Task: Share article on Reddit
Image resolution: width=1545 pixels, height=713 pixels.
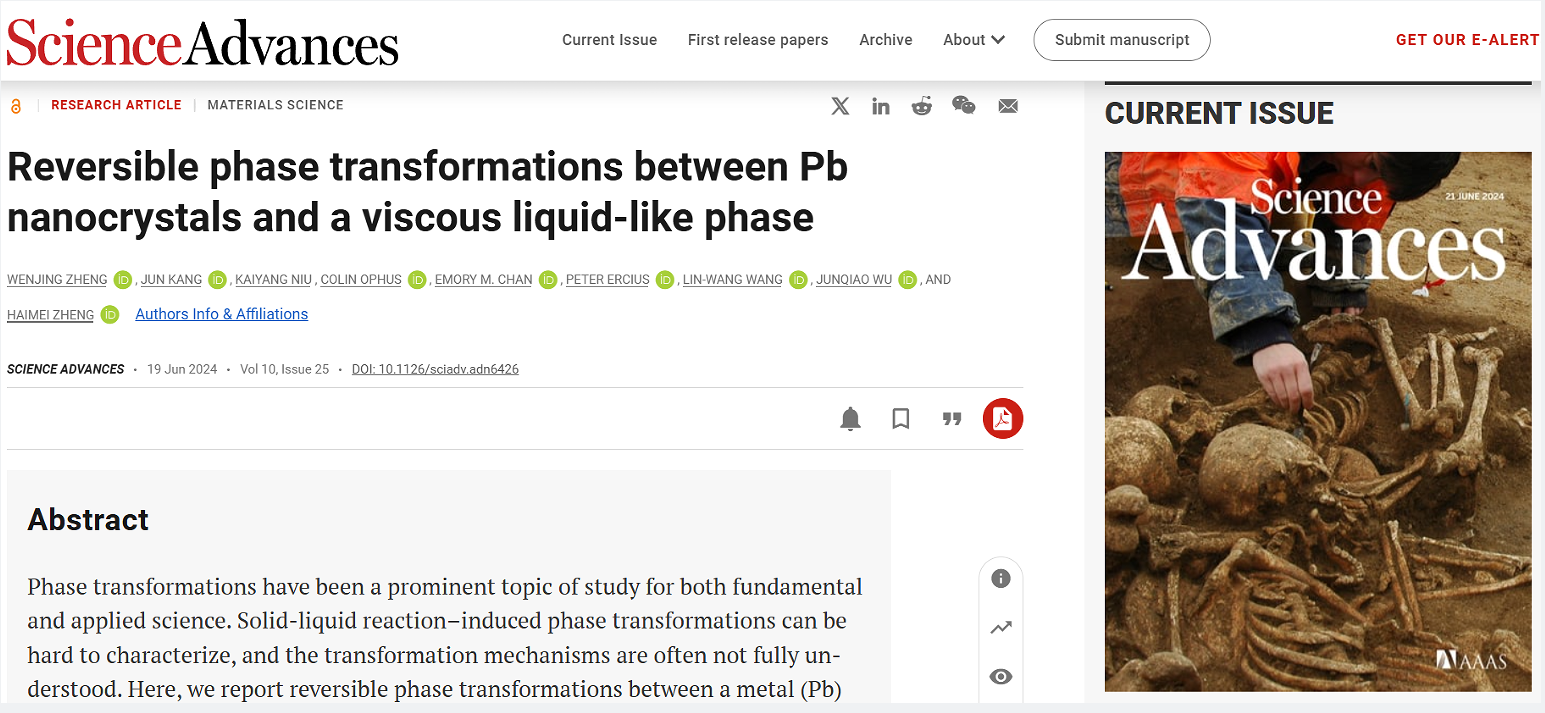Action: pos(921,106)
